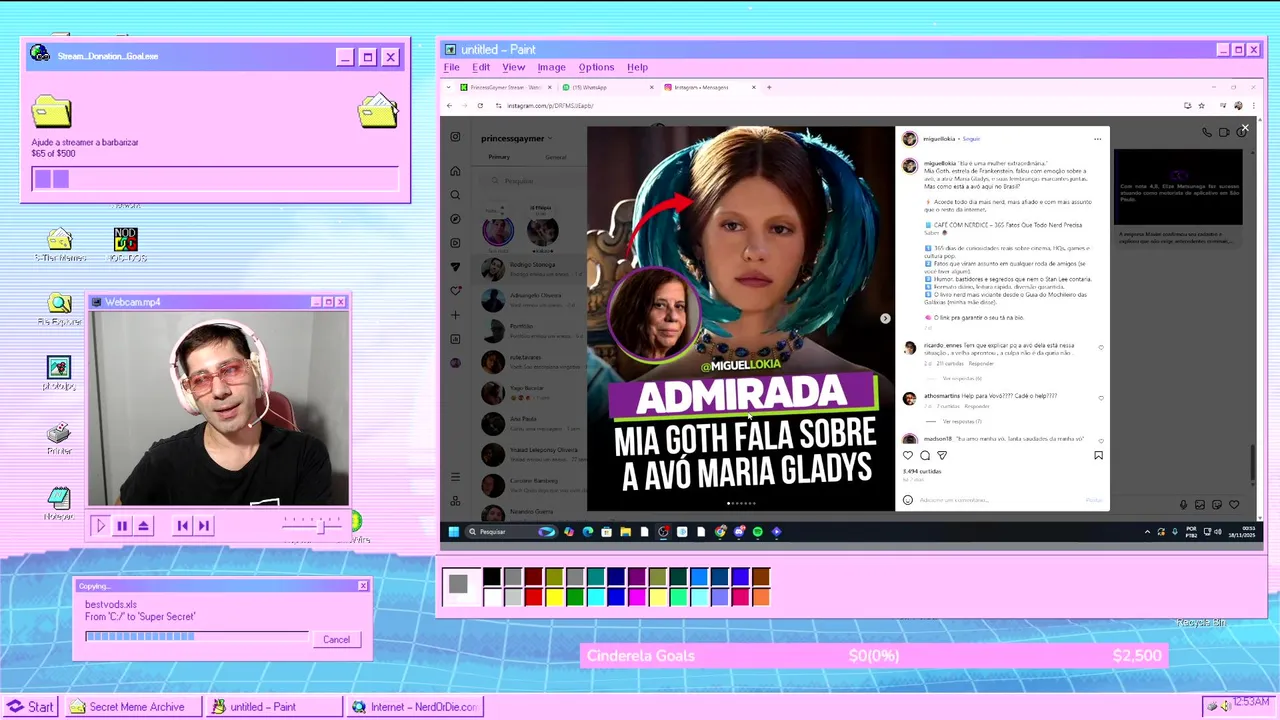The height and width of the screenshot is (720, 1280).
Task: Click the Create plus icon in Instagram sidebar
Action: point(455,315)
